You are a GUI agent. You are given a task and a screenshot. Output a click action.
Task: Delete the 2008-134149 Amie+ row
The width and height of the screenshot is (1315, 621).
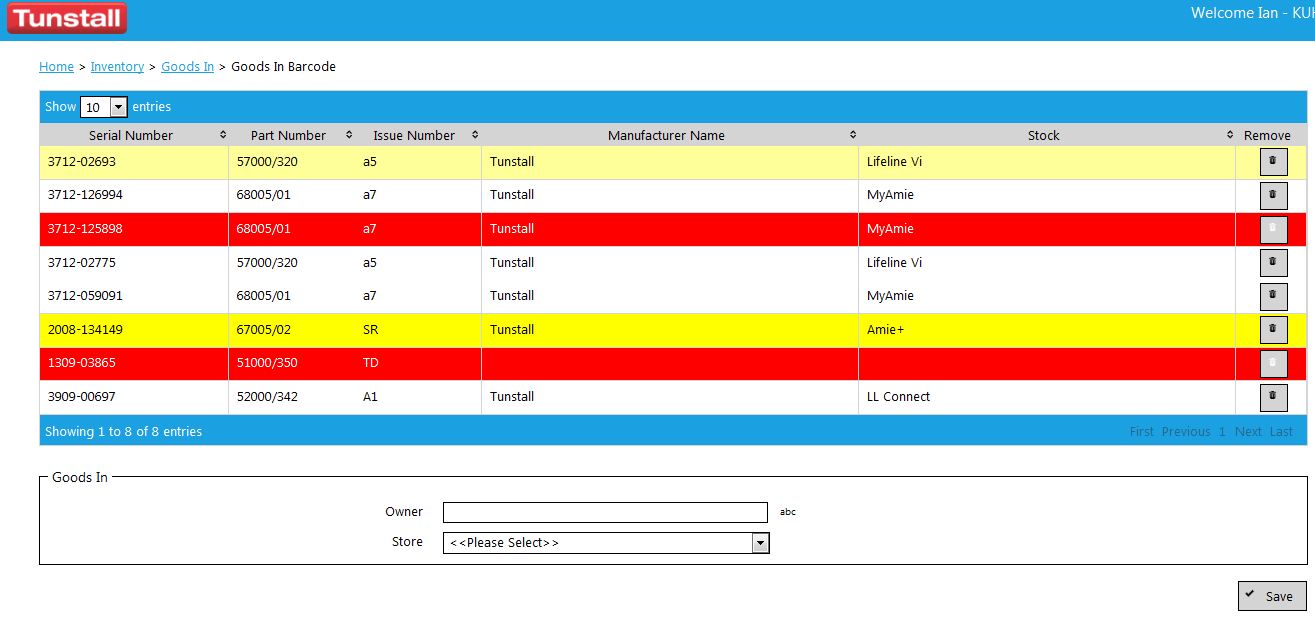tap(1272, 330)
